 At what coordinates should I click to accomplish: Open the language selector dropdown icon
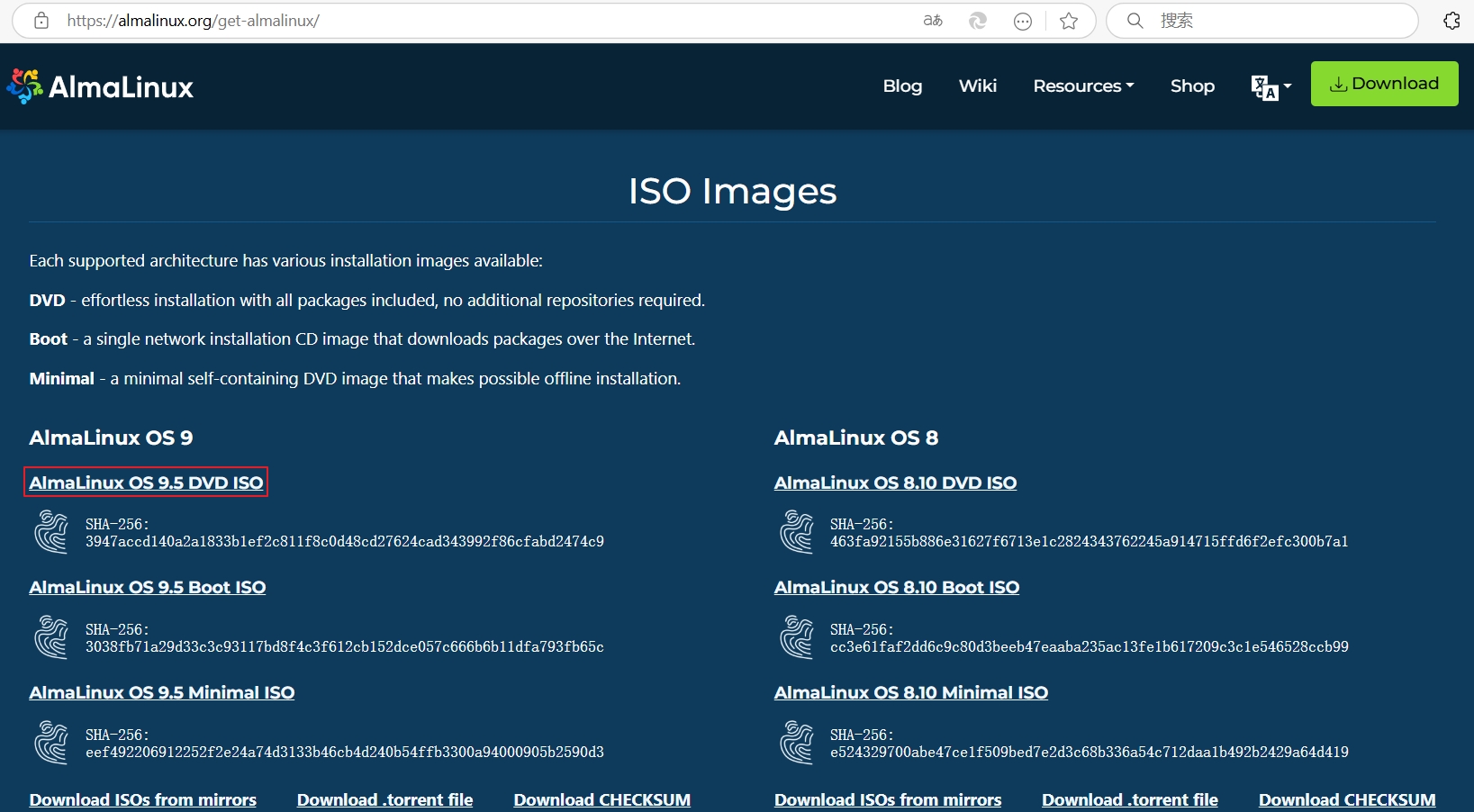click(1271, 86)
